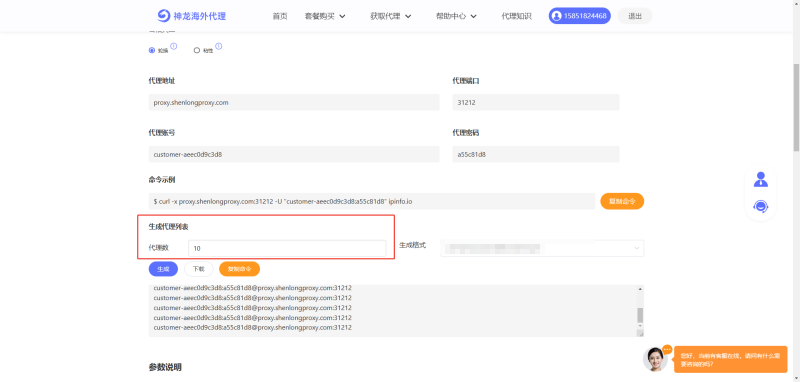The height and width of the screenshot is (382, 800).
Task: Click the 下载 button
Action: (x=198, y=269)
